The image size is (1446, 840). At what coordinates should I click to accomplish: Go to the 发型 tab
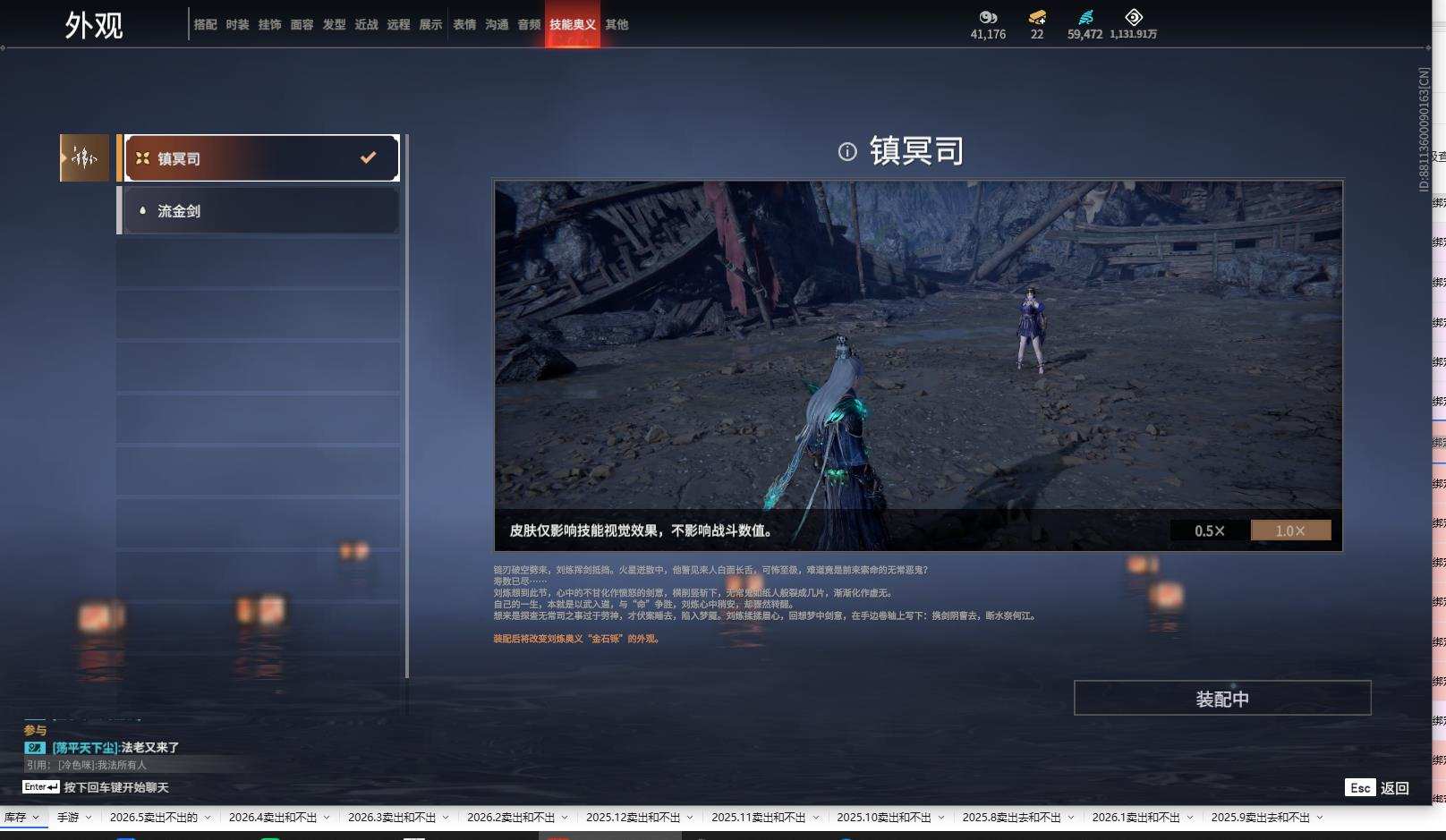click(x=334, y=24)
